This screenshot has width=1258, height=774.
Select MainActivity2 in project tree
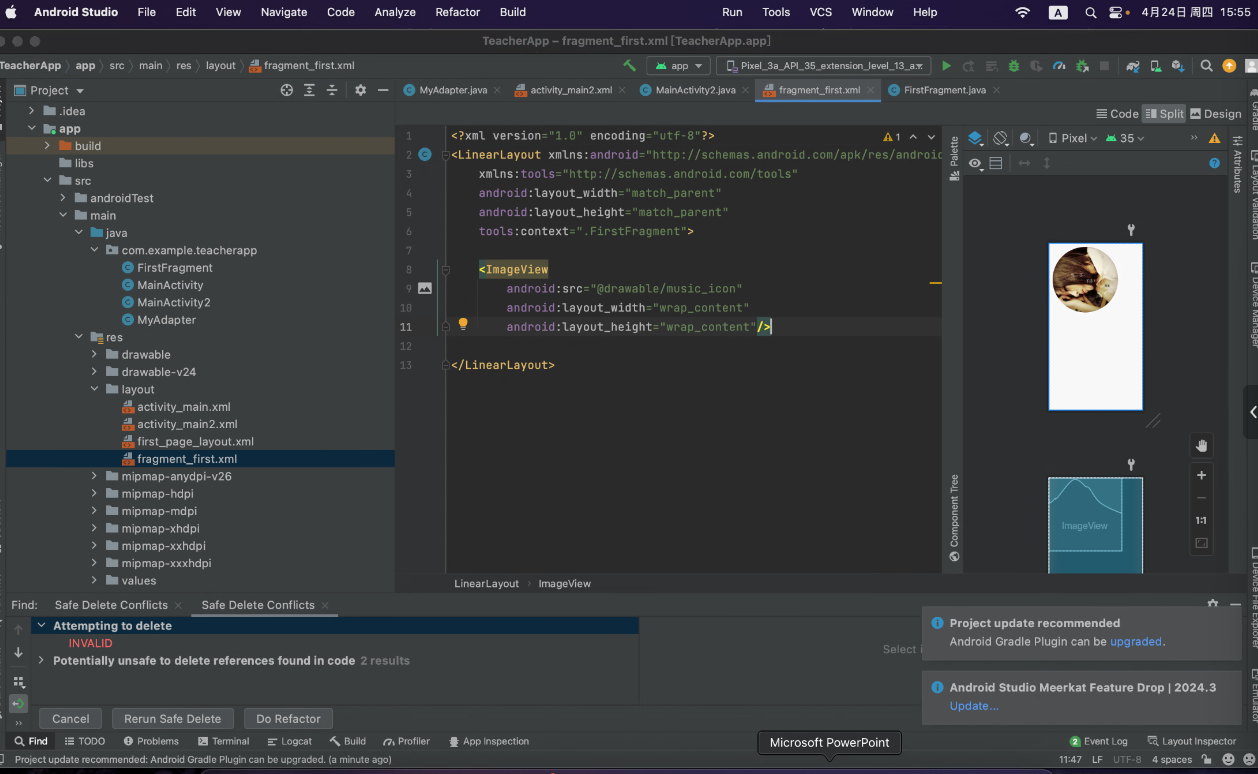coord(174,302)
